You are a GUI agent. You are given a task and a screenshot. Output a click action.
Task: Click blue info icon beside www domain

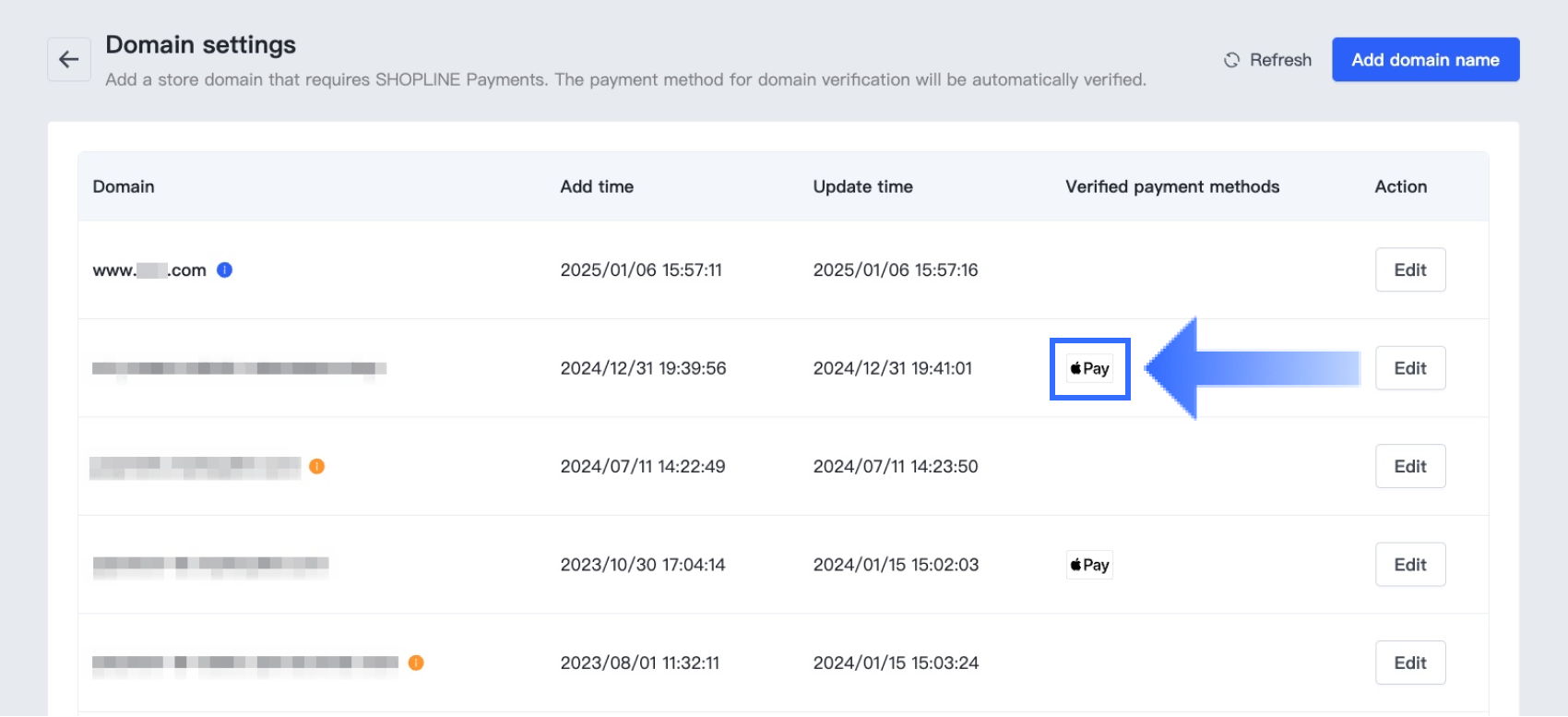click(x=224, y=269)
